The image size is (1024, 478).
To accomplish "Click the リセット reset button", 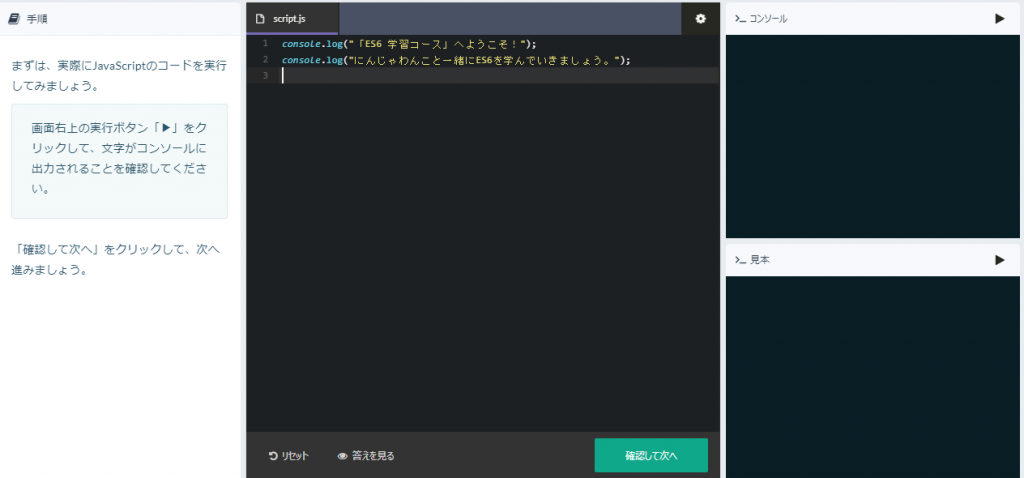I will click(289, 456).
